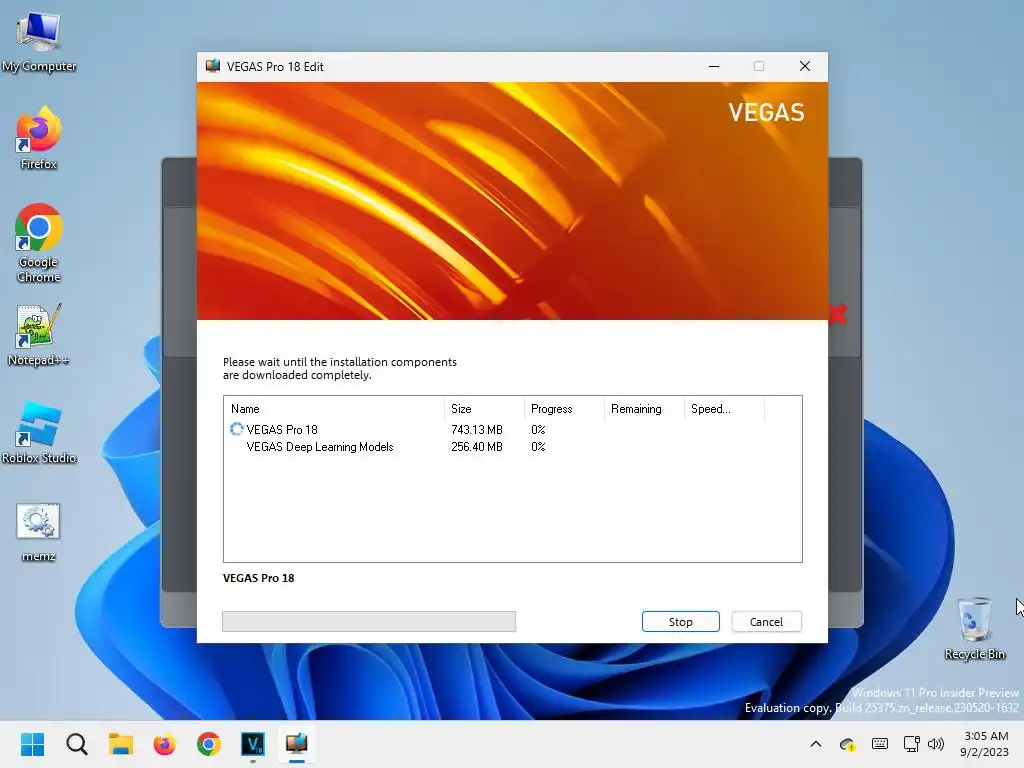Click the download progress bar
1024x768 pixels.
pos(369,622)
